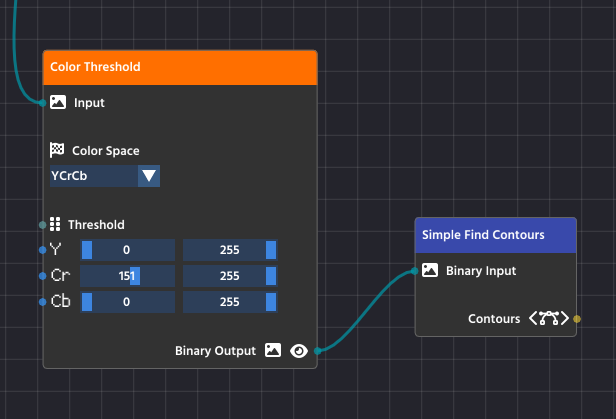Click the Contours output port dot
The image size is (616, 419).
[577, 319]
